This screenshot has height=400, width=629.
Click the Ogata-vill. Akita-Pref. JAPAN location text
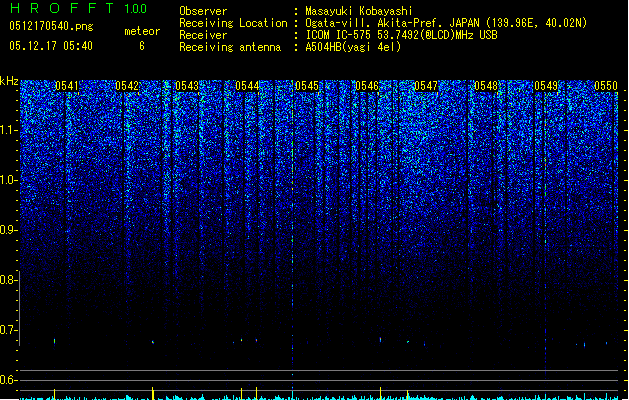446,23
